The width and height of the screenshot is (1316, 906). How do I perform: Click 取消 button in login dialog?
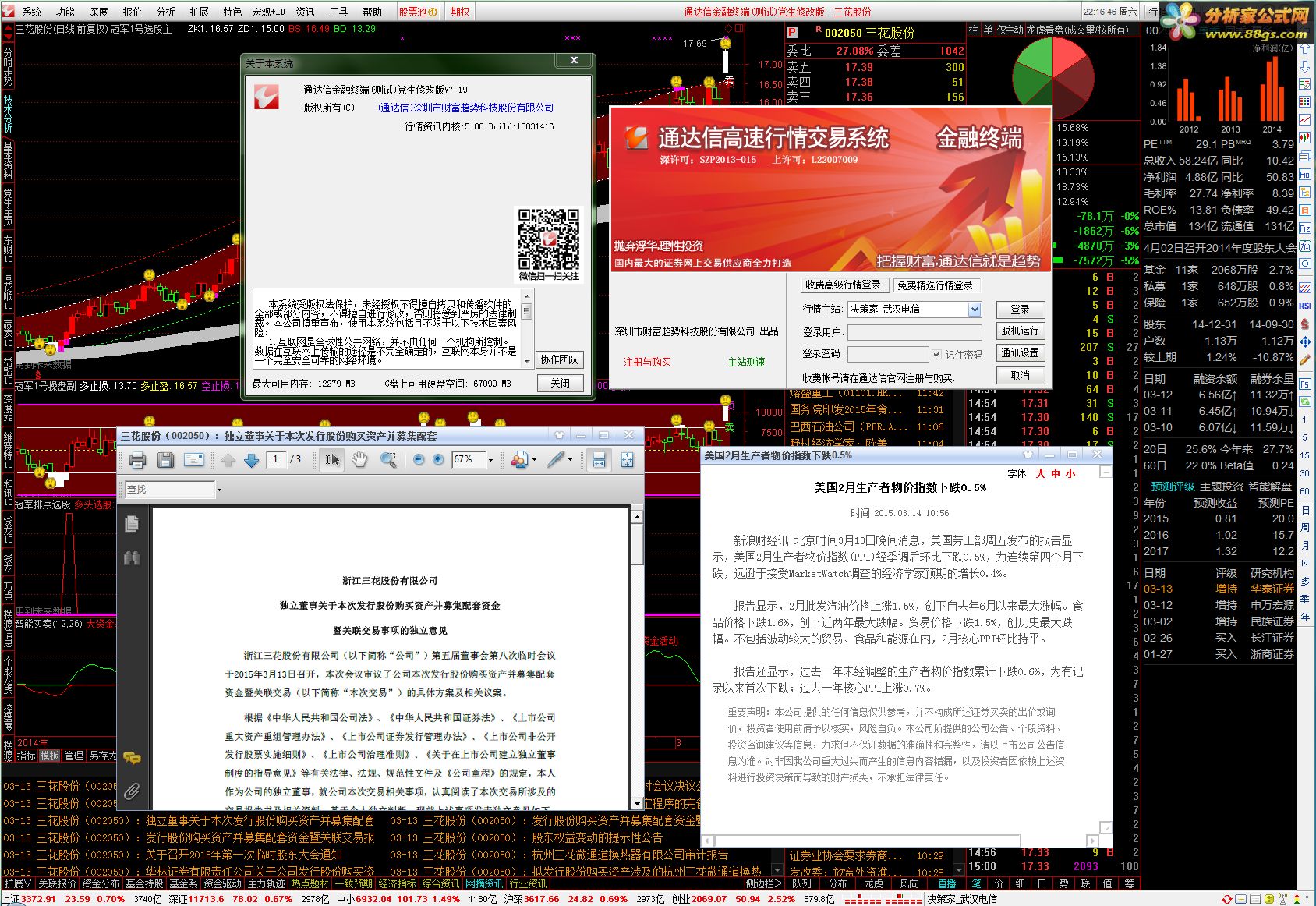click(1020, 375)
